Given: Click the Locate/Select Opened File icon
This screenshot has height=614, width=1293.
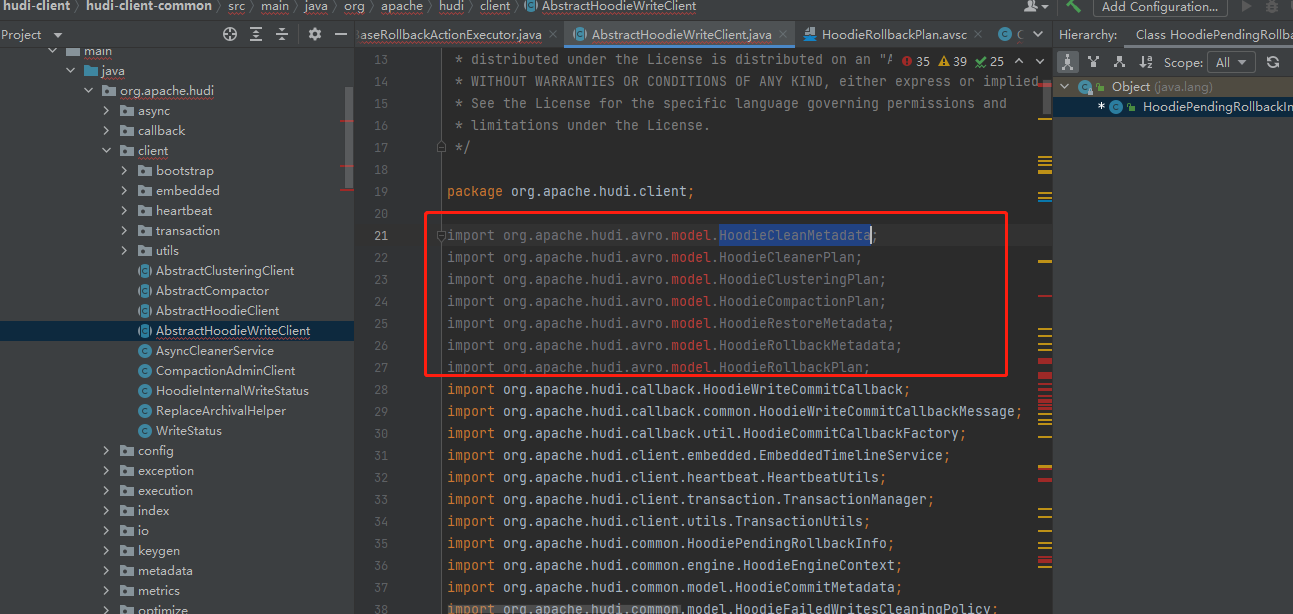Looking at the screenshot, I should (x=230, y=34).
